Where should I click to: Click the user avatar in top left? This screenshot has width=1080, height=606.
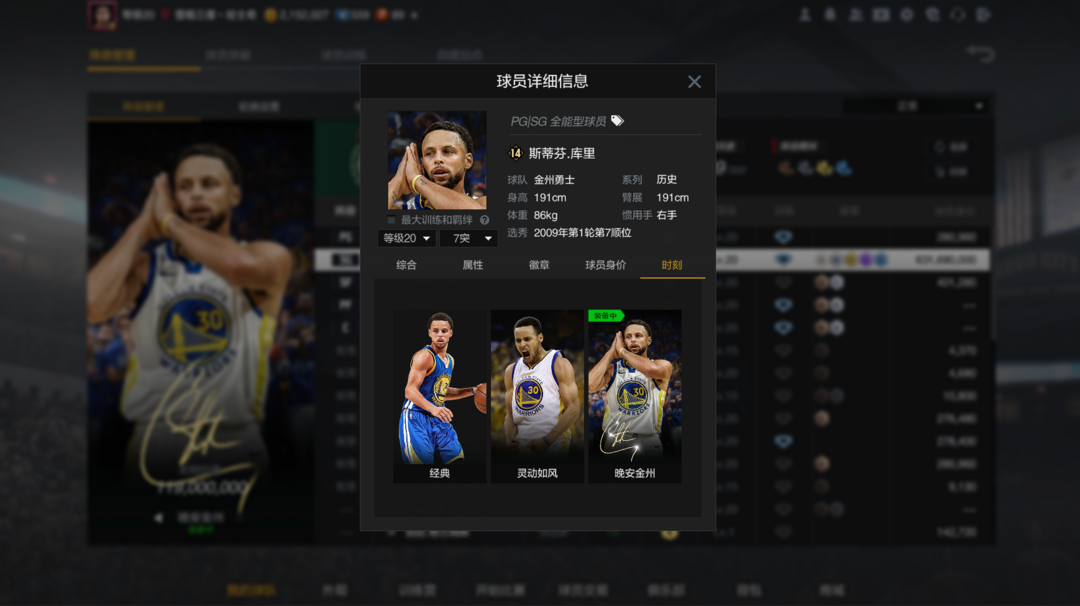pyautogui.click(x=101, y=15)
